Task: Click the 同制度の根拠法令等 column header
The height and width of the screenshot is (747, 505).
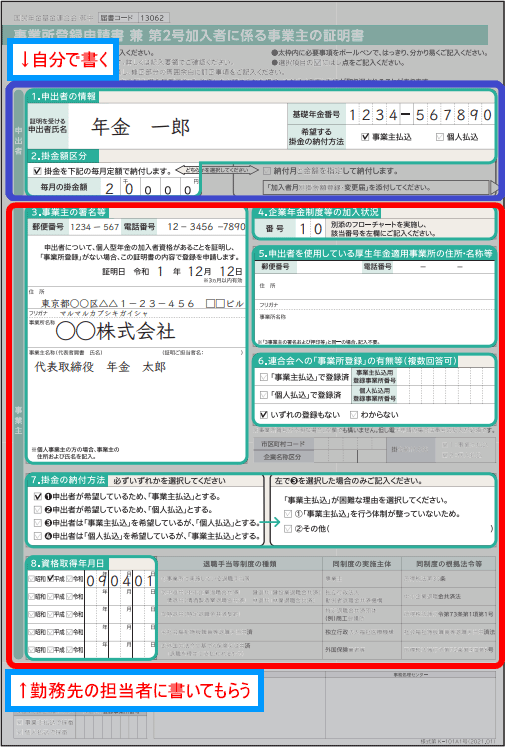Action: tap(449, 564)
